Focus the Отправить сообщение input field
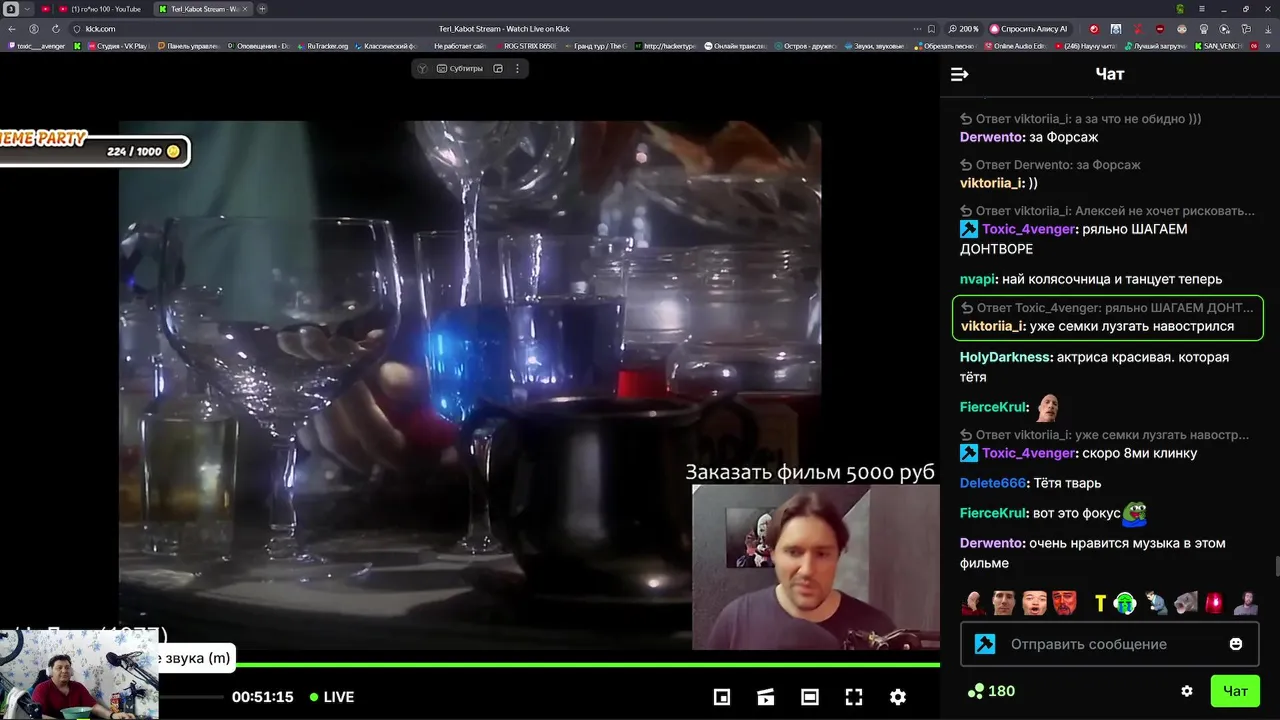 1110,644
